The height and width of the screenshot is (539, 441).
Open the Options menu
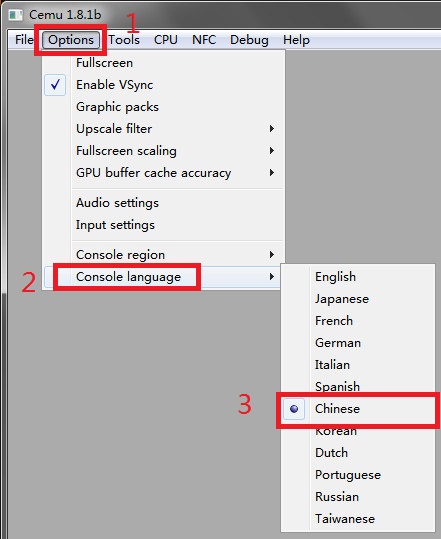71,40
